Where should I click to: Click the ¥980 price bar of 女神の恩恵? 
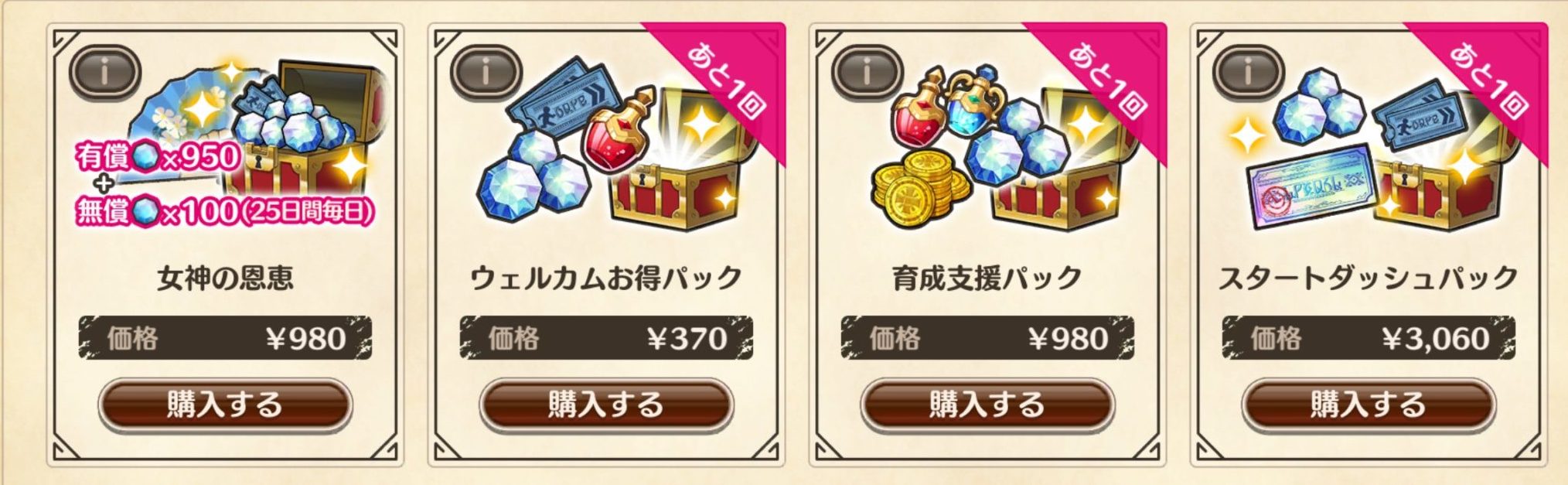pyautogui.click(x=225, y=338)
